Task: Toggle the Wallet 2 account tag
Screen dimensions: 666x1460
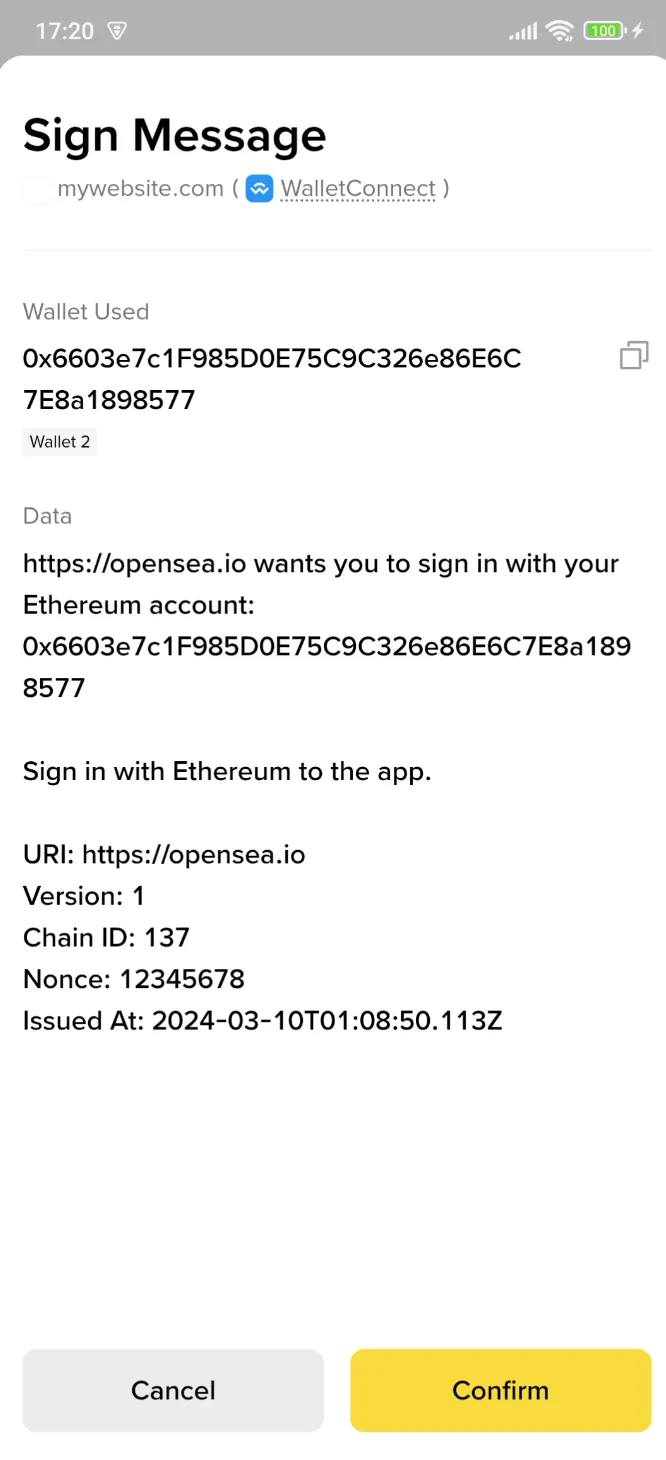Action: pyautogui.click(x=59, y=441)
